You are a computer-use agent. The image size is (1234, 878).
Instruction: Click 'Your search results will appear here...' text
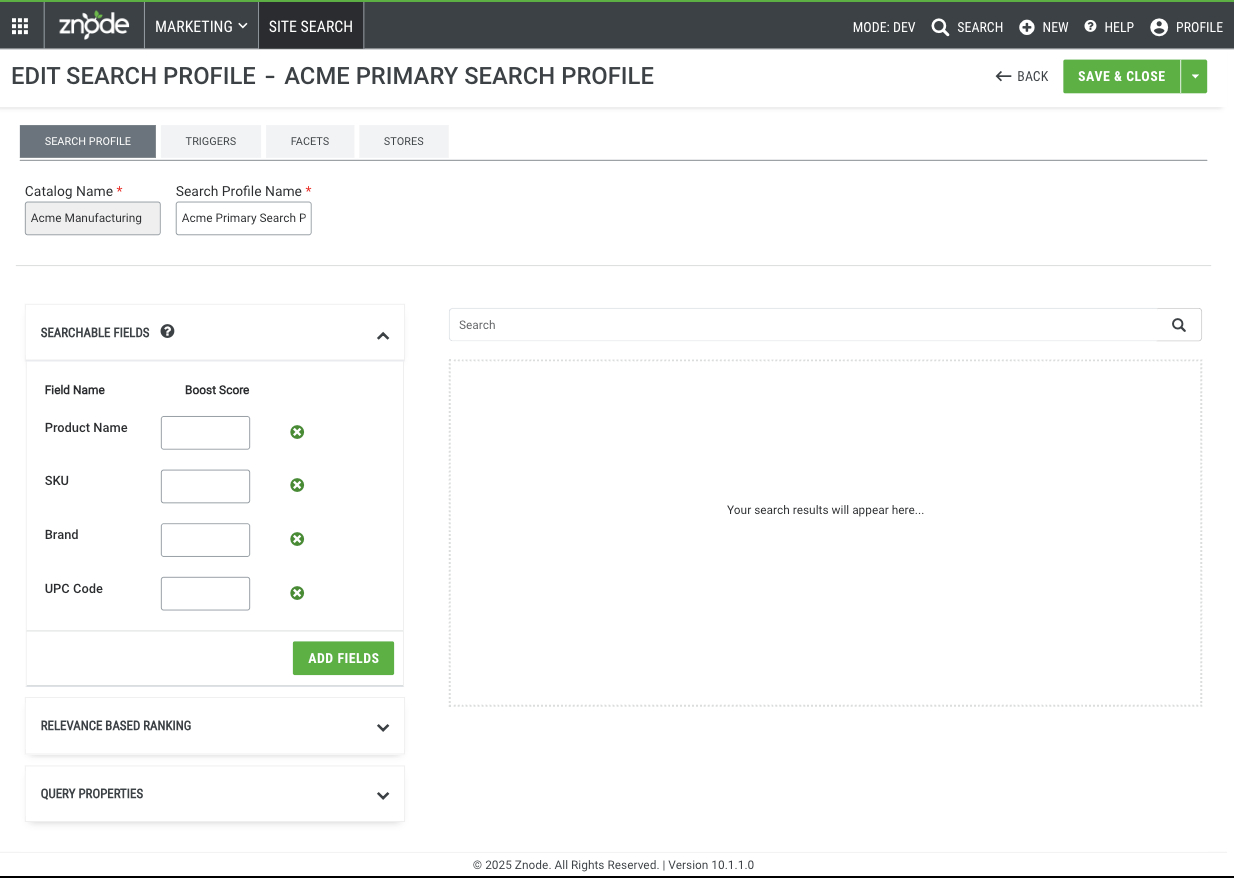(825, 510)
